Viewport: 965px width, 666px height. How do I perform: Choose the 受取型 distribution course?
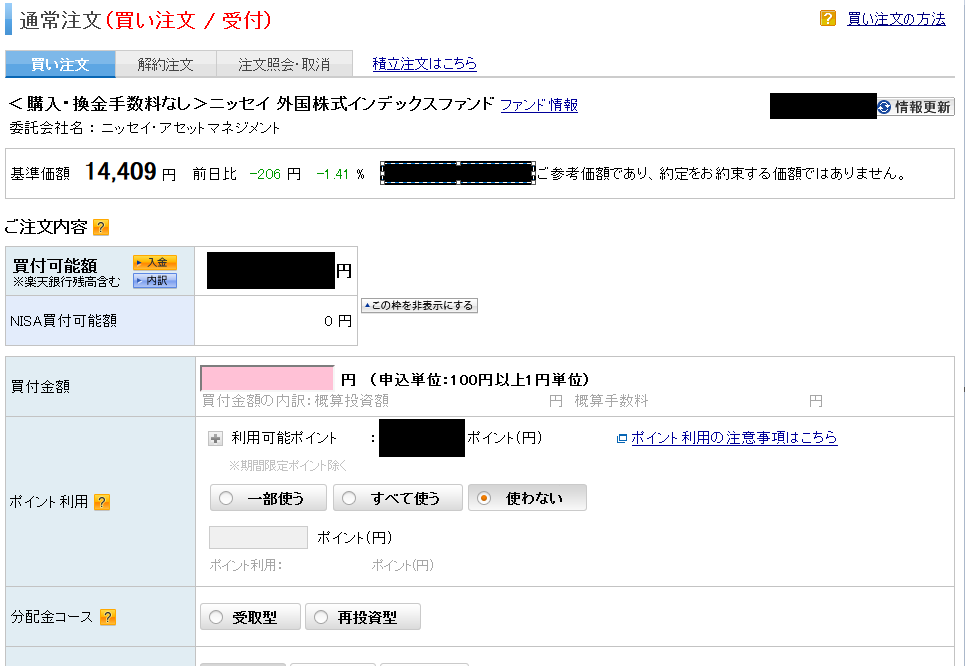[250, 618]
